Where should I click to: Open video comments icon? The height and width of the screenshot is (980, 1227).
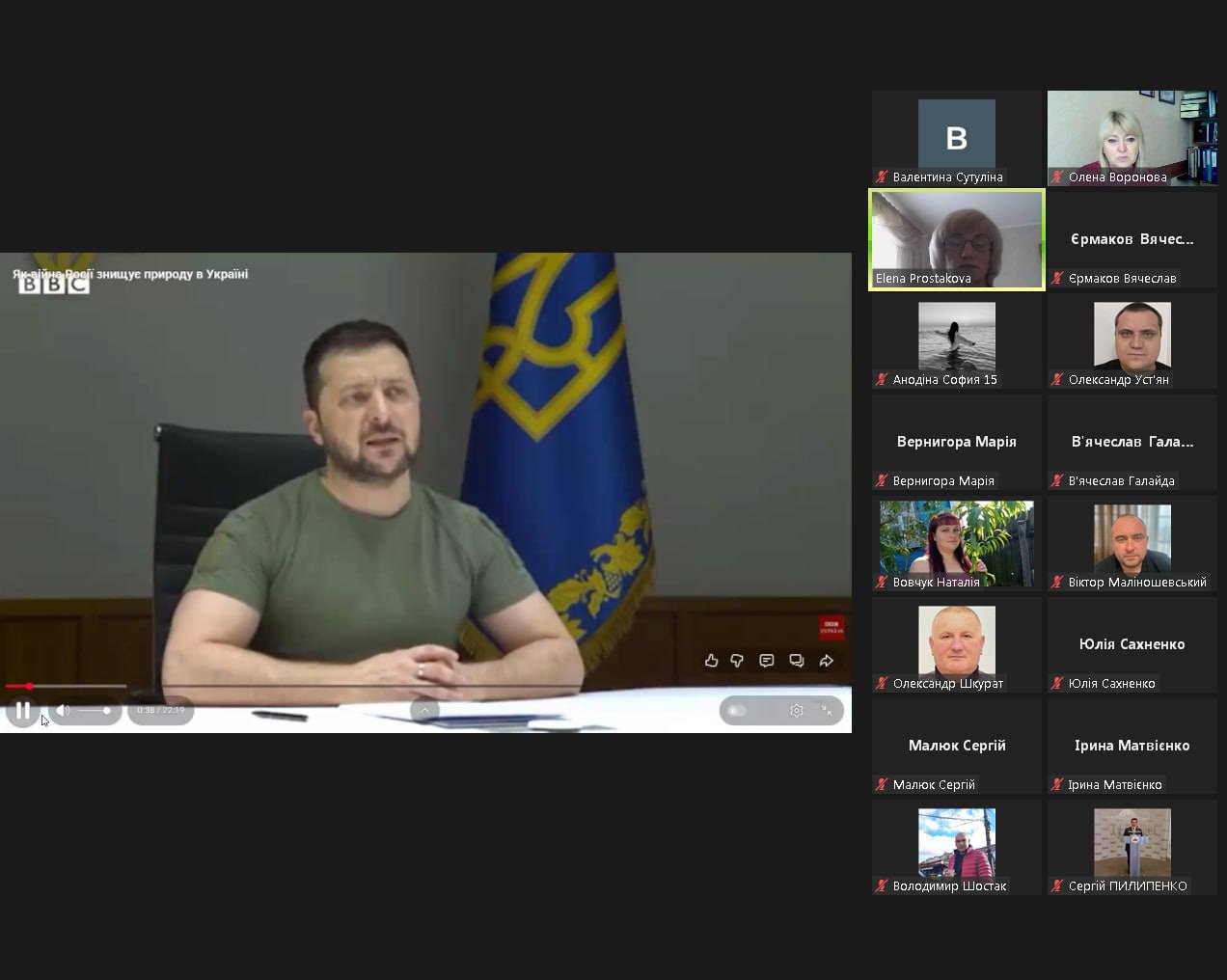(767, 661)
